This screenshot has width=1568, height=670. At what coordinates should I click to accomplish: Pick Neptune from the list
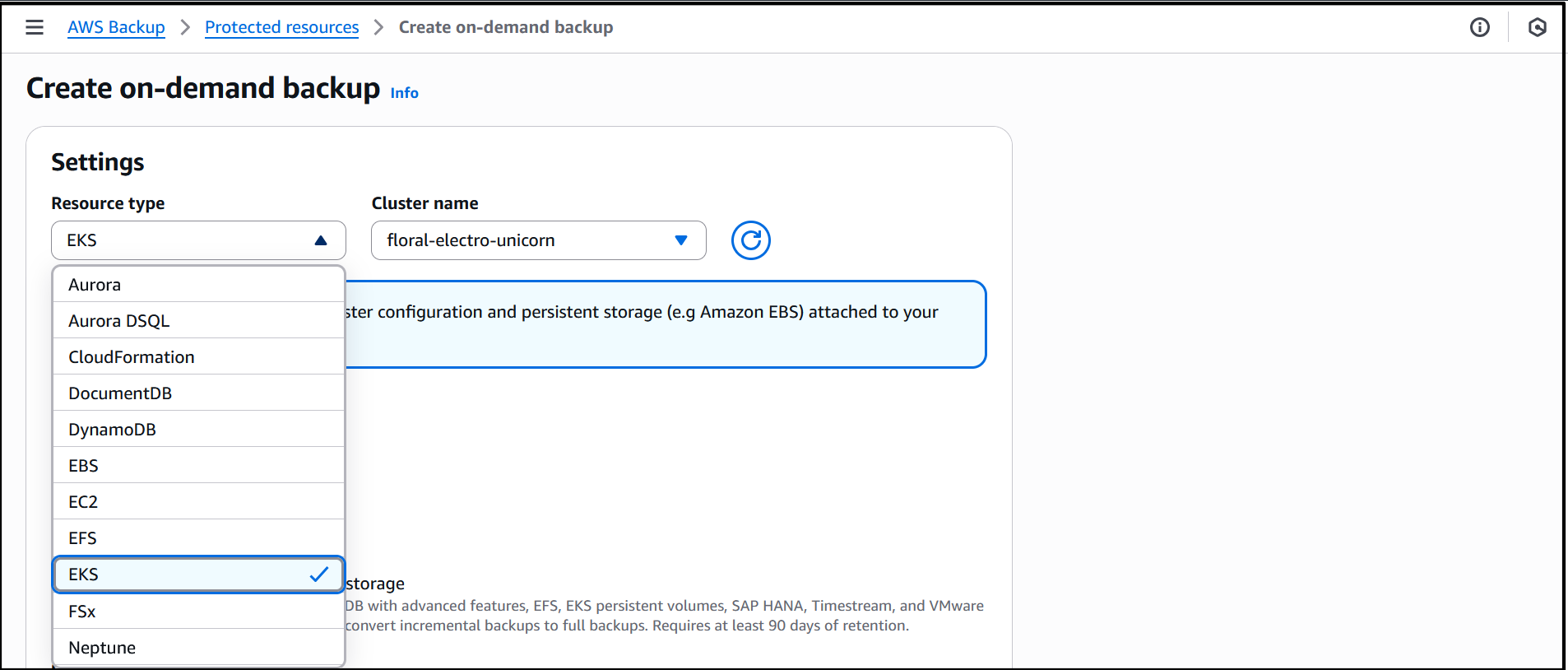198,648
